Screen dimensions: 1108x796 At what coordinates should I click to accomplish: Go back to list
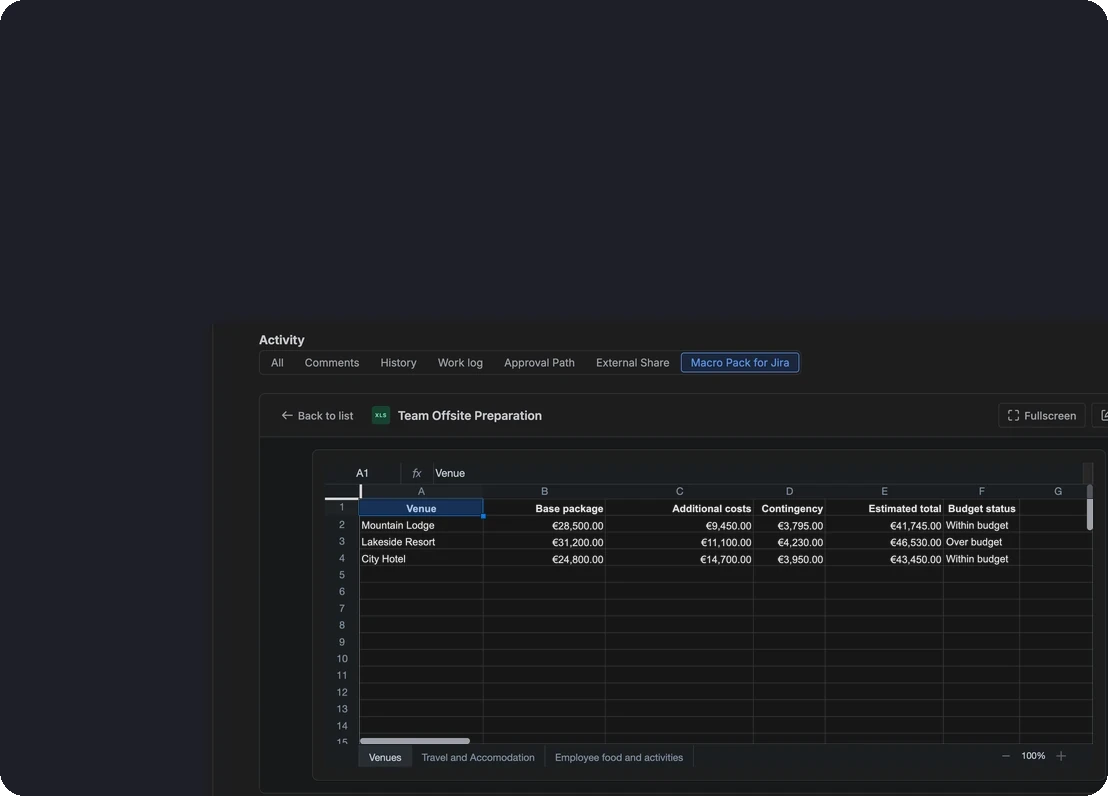pyautogui.click(x=317, y=416)
